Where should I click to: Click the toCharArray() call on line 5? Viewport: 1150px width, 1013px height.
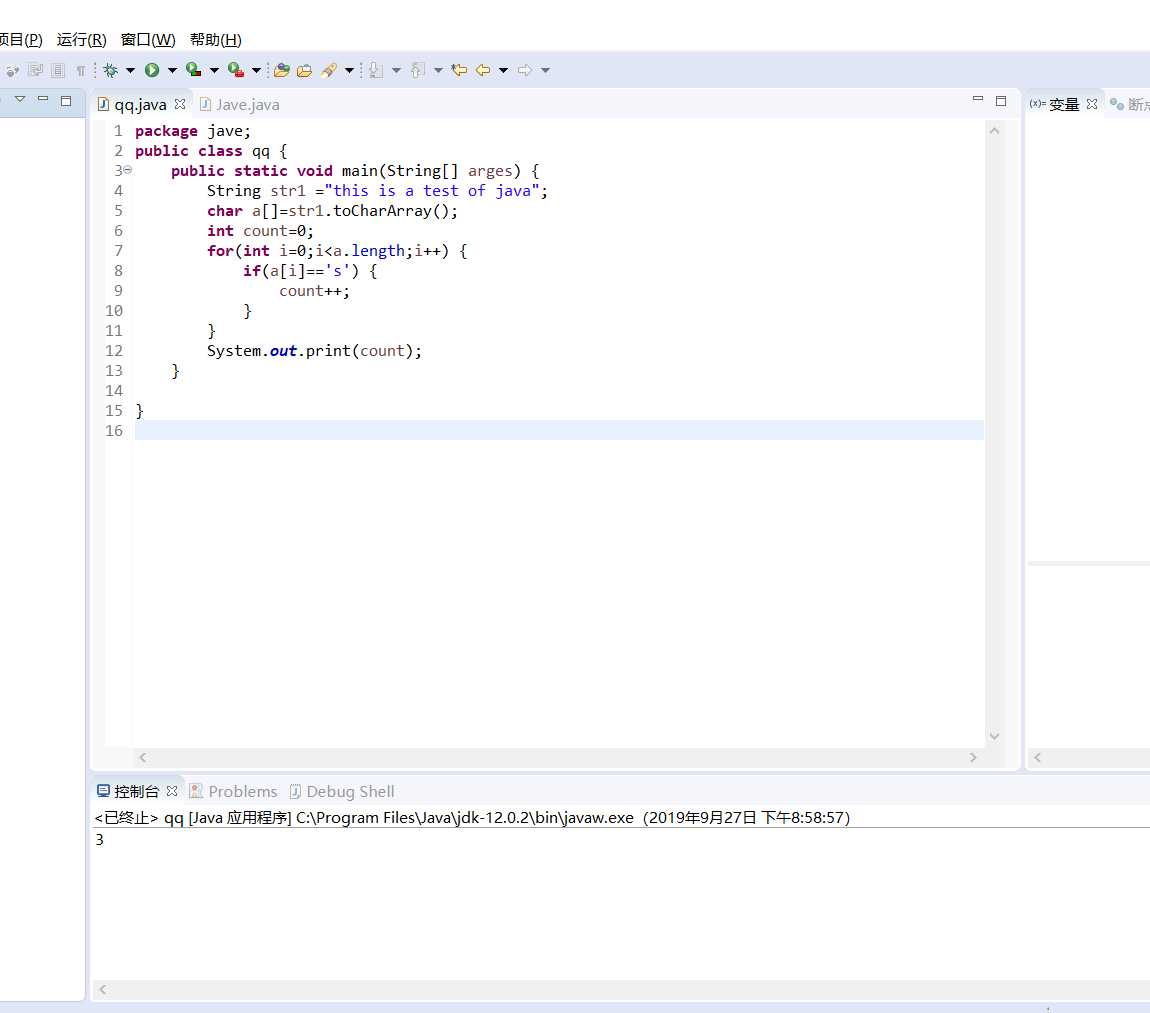coord(392,211)
